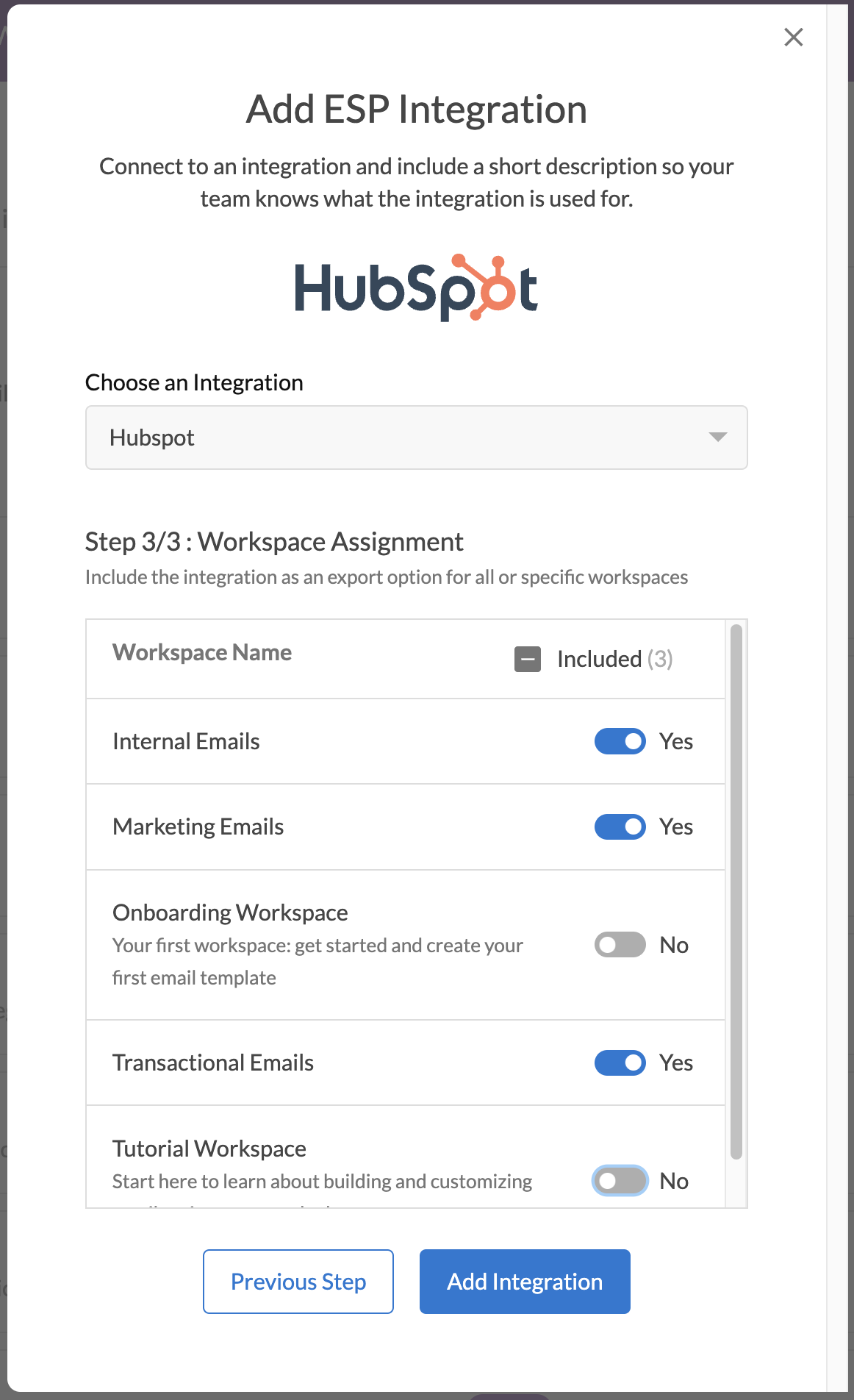Click the Step 3/3 : Workspace Assignment heading
854x1400 pixels.
tap(274, 542)
